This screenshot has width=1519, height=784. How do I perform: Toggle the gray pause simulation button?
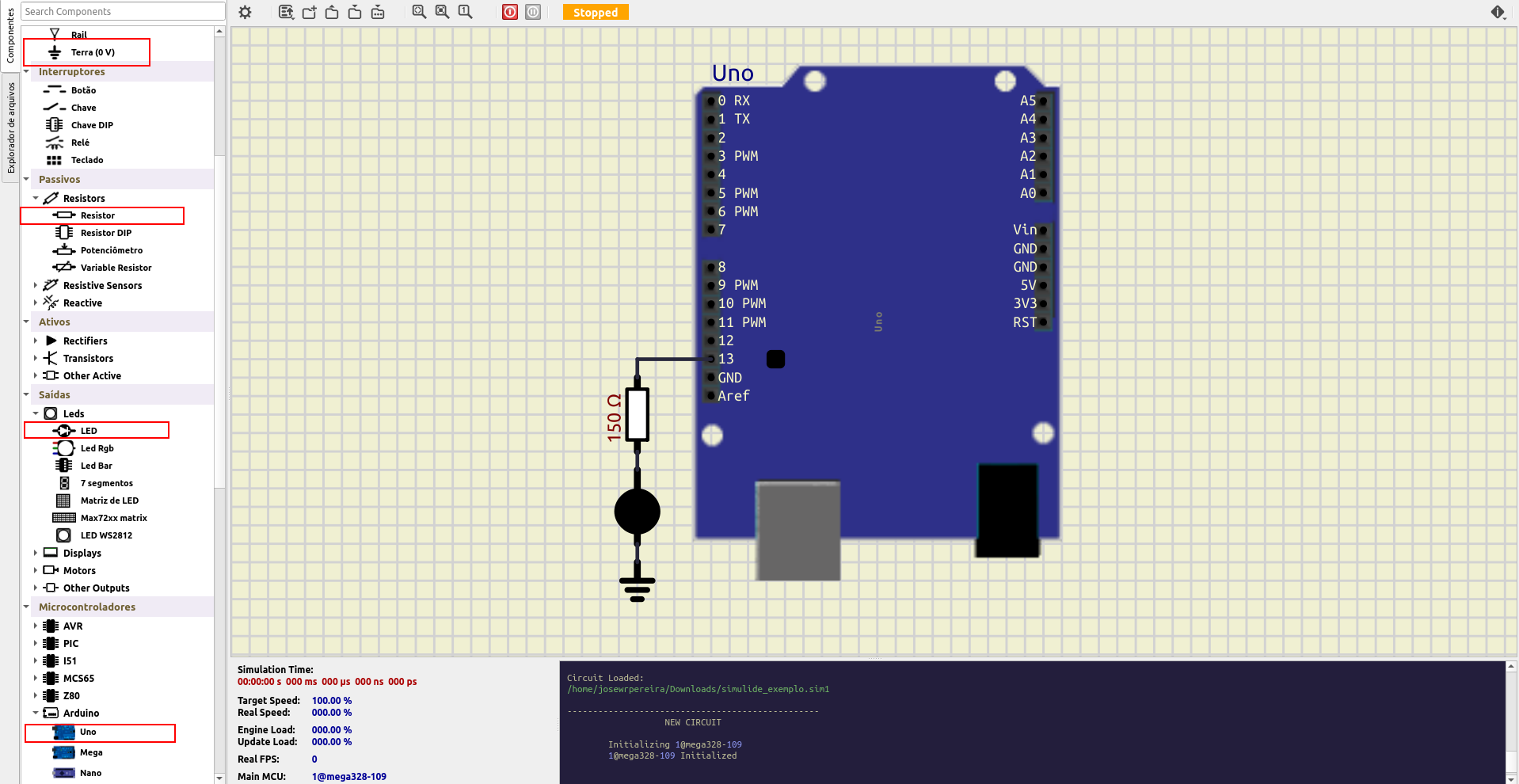click(533, 12)
